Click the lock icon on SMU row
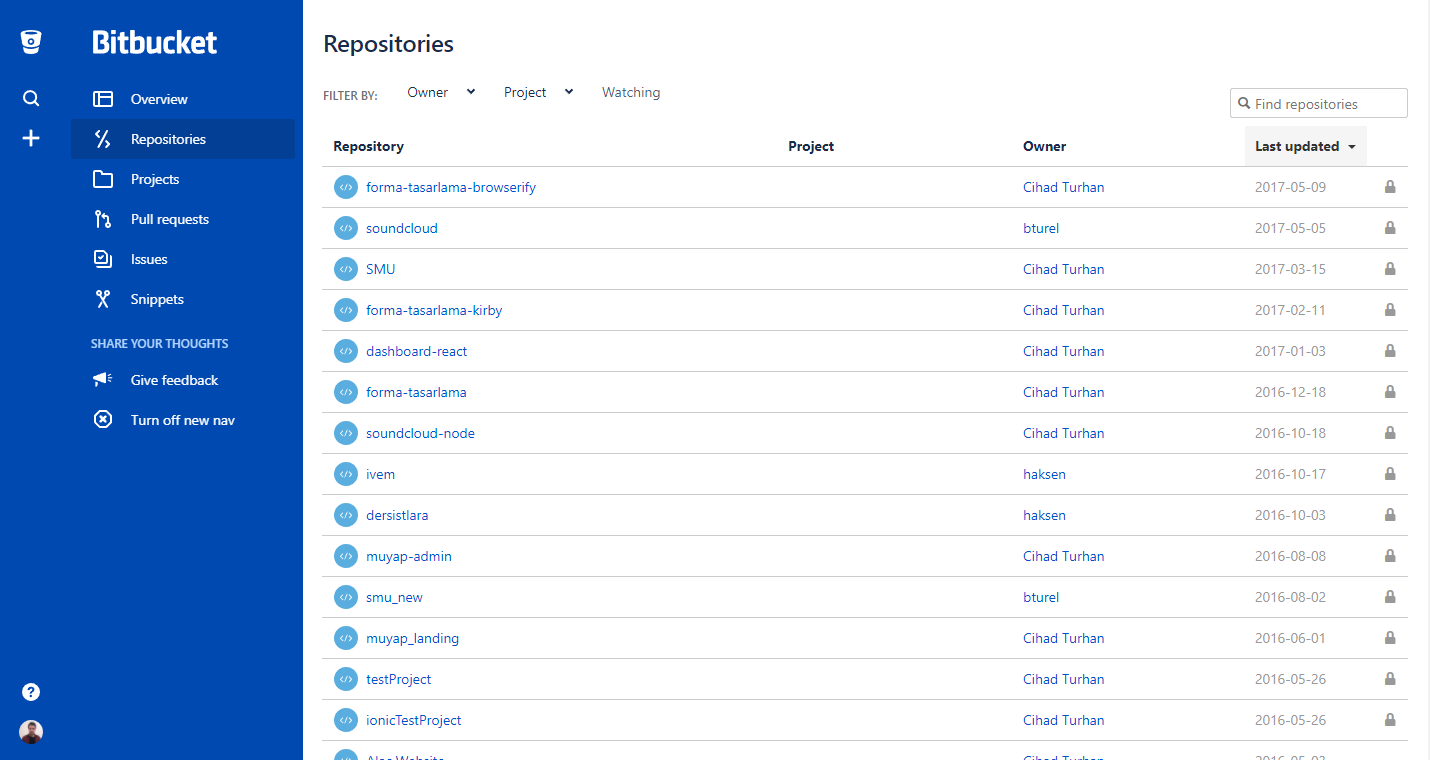The width and height of the screenshot is (1430, 760). (x=1390, y=269)
